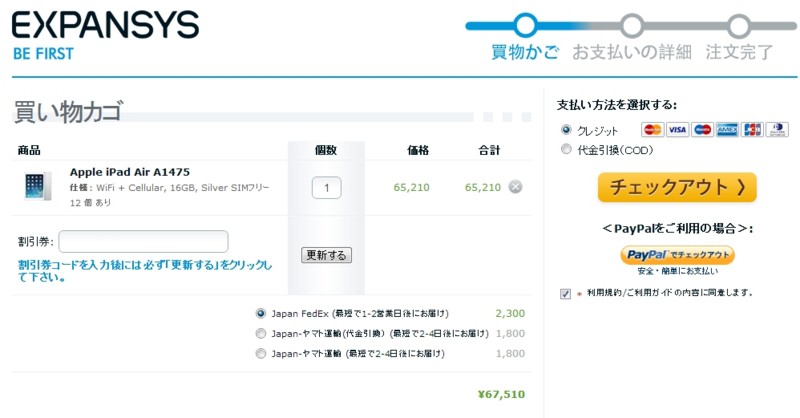Click the AMEX card icon
The image size is (800, 418).
[x=727, y=130]
